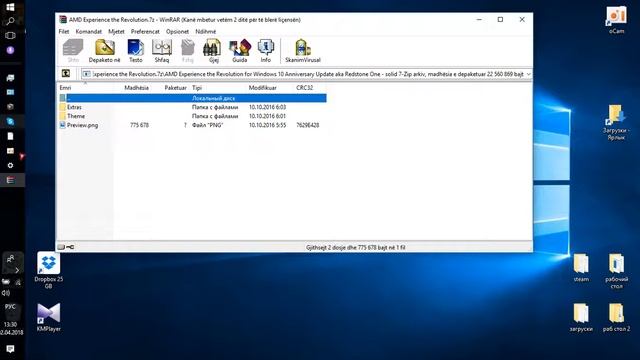The height and width of the screenshot is (360, 640).
Task: Click the Fshij delete toolbar icon
Action: pyautogui.click(x=188, y=51)
